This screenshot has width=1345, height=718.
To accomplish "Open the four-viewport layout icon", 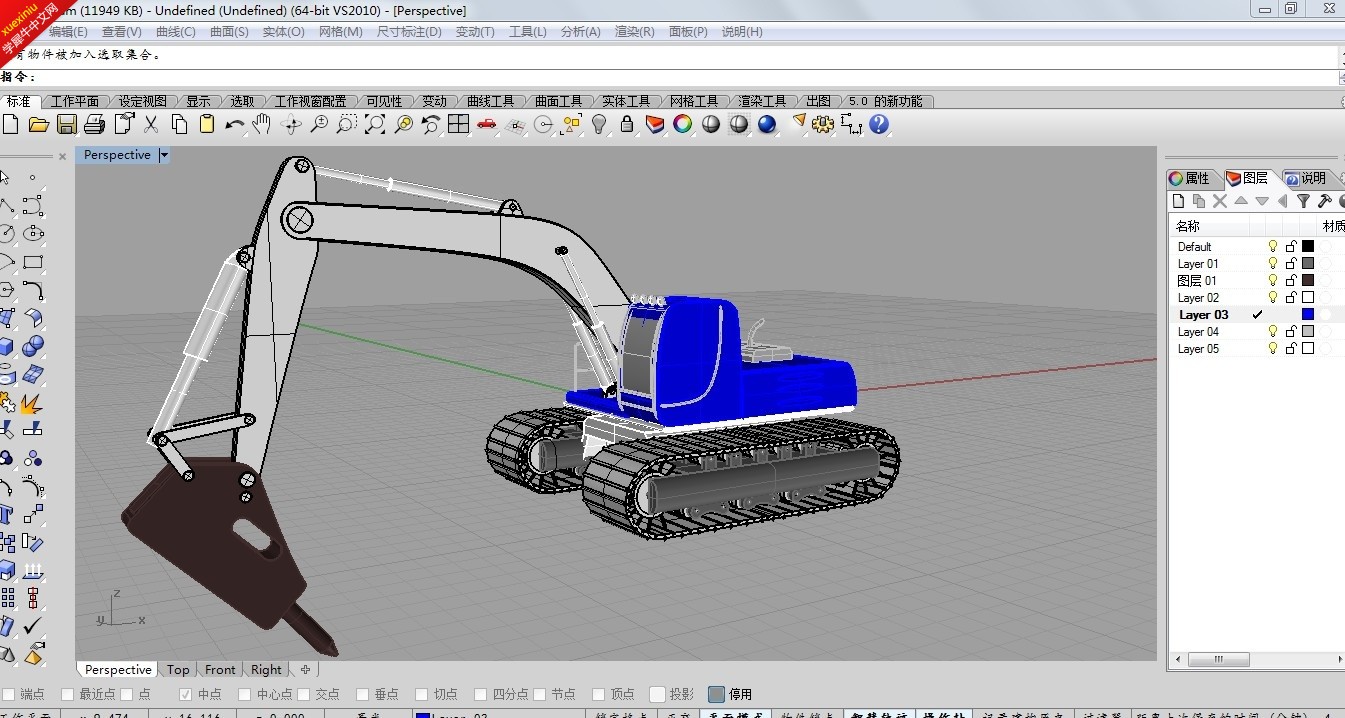I will (x=459, y=124).
